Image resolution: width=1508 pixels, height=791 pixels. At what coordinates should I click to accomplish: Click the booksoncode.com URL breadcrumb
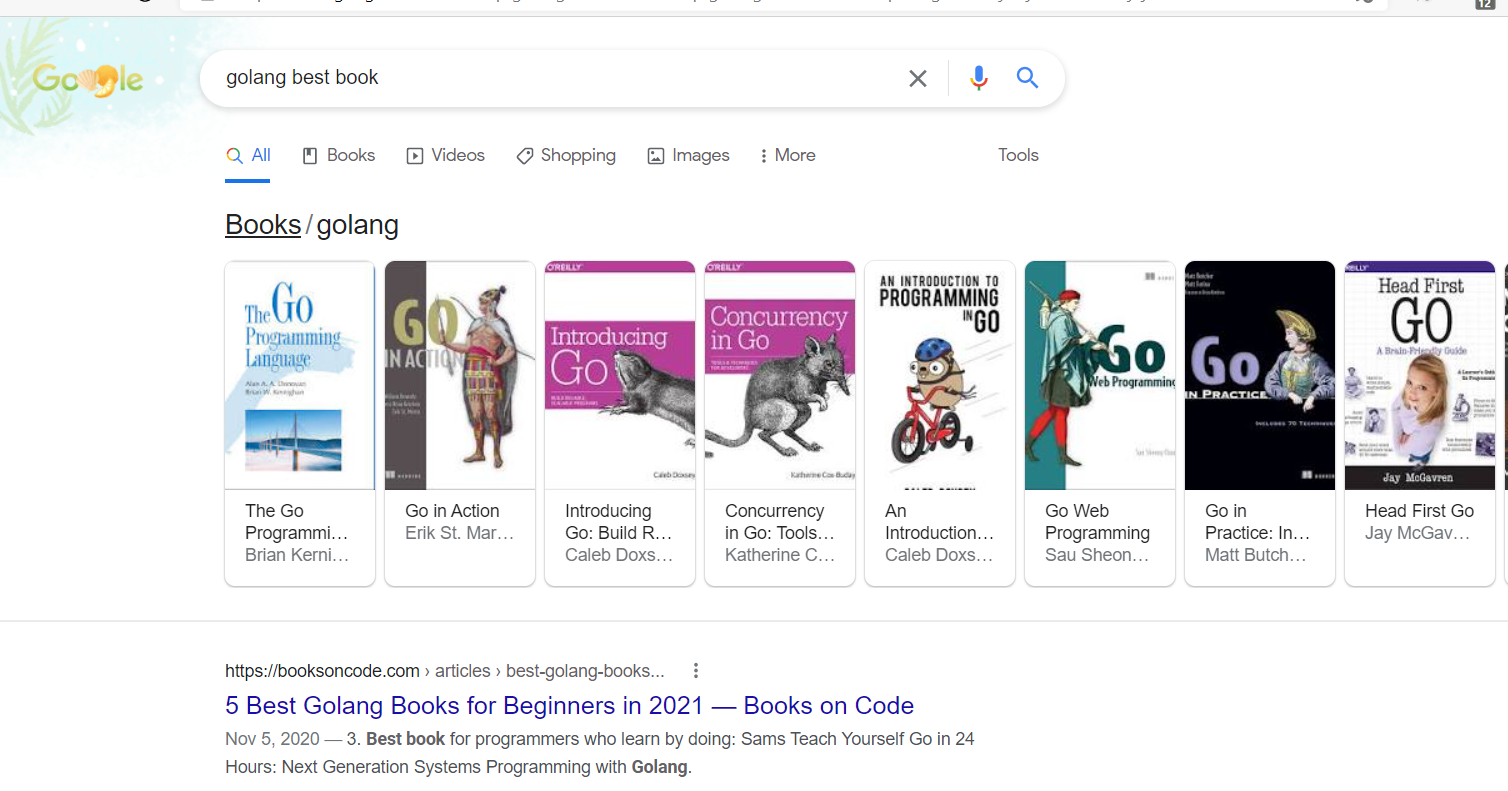click(x=445, y=671)
